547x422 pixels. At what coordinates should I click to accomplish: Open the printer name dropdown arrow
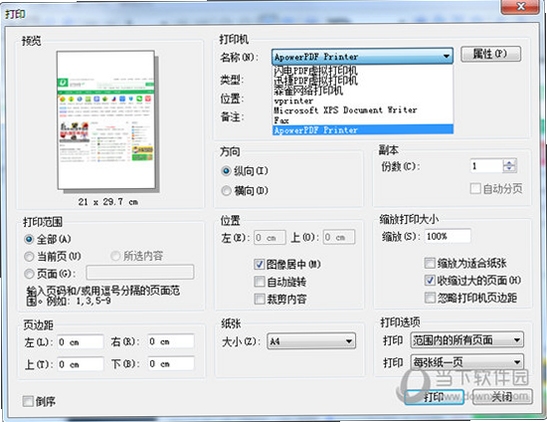point(446,56)
